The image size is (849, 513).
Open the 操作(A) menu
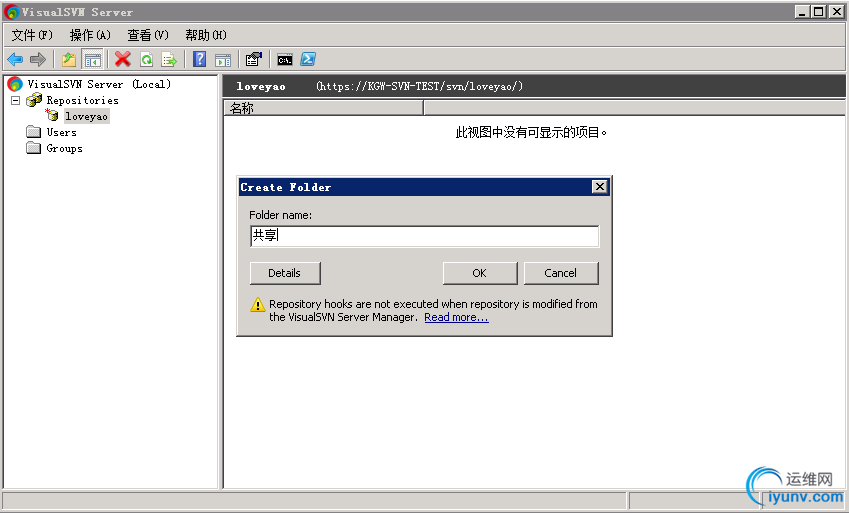(90, 35)
